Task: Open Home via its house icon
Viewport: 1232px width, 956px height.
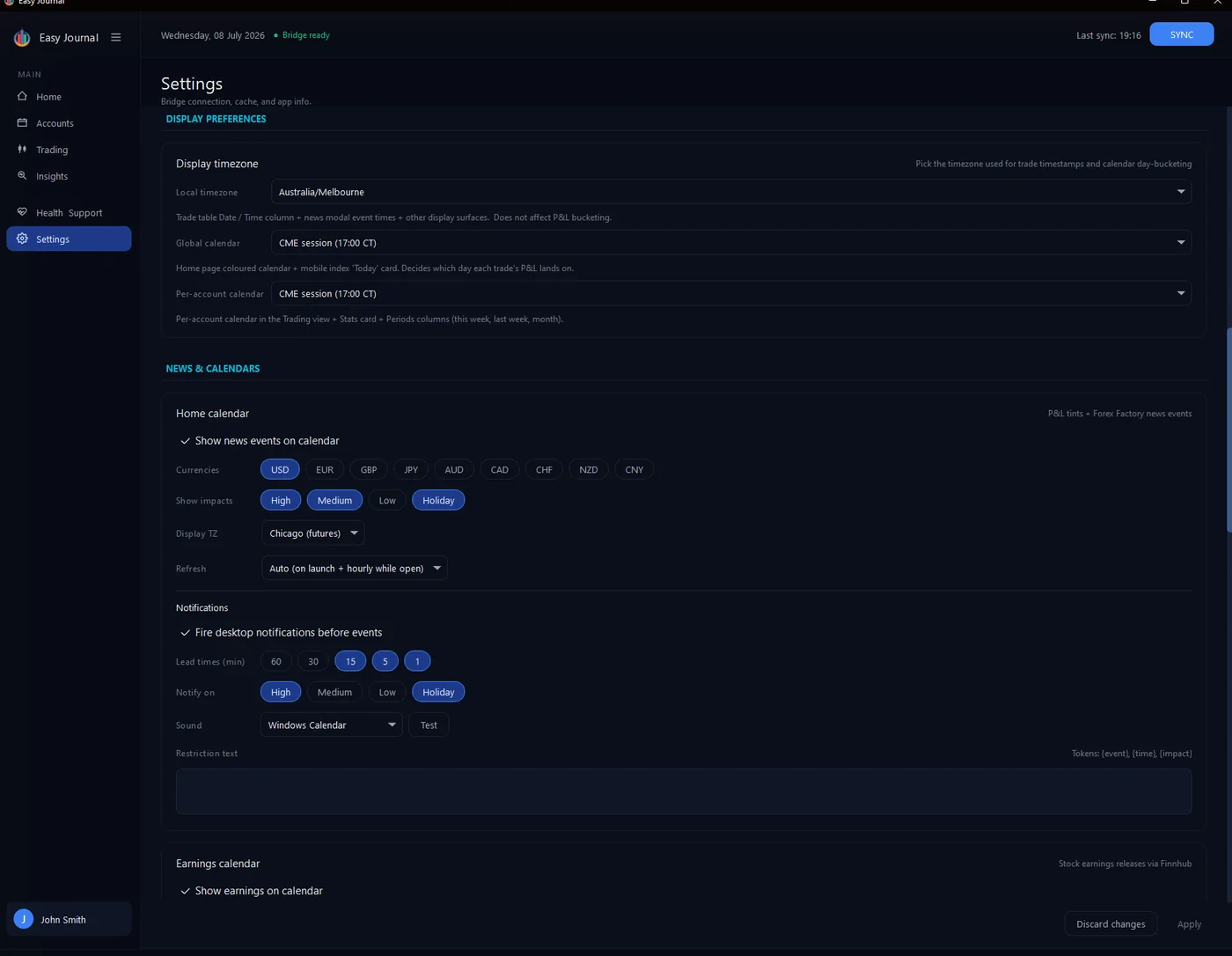Action: click(22, 96)
